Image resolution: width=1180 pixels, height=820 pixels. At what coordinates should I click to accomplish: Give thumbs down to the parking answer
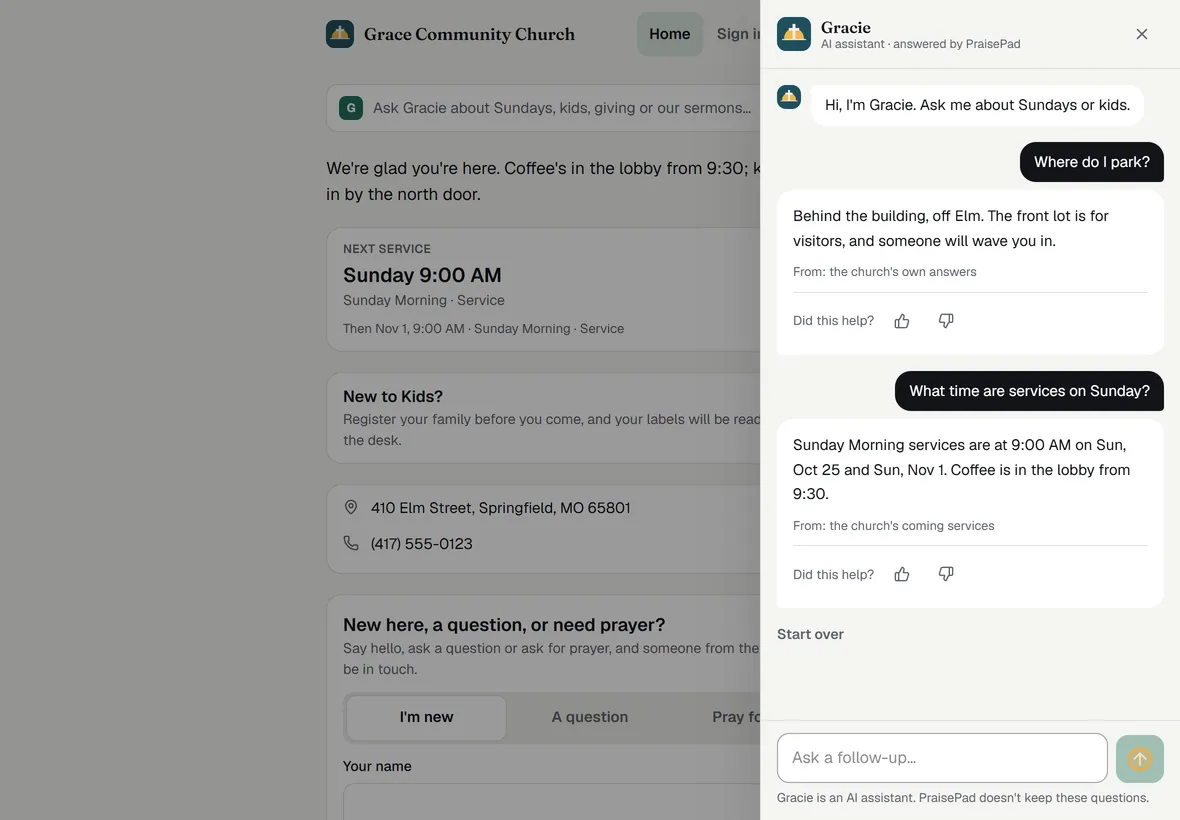click(946, 321)
